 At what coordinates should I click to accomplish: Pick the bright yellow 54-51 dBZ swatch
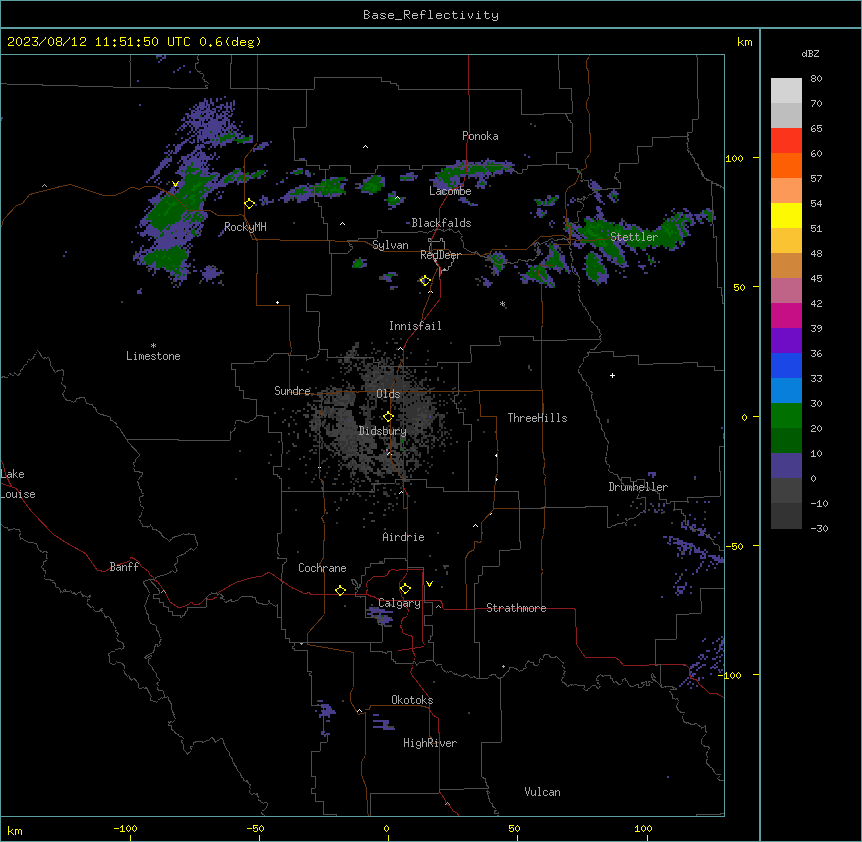point(786,215)
